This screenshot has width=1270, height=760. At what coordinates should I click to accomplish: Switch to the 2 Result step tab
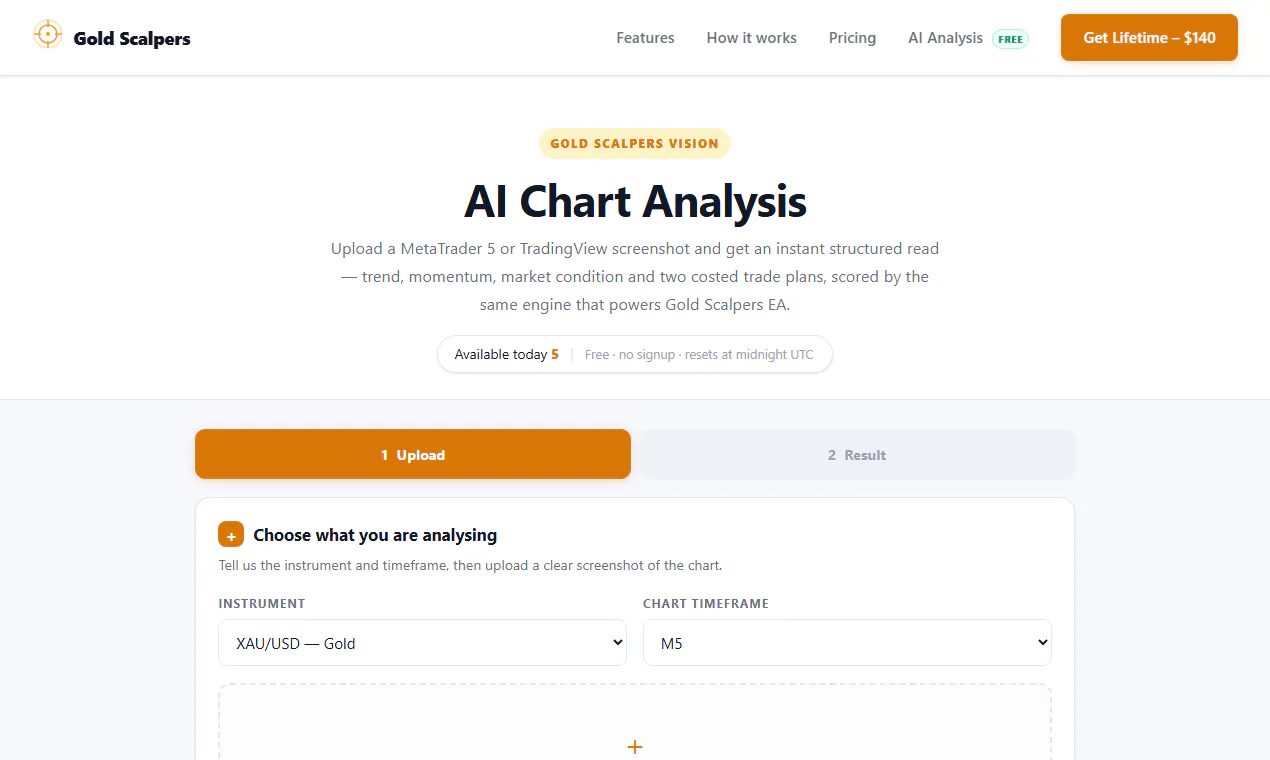pyautogui.click(x=856, y=455)
